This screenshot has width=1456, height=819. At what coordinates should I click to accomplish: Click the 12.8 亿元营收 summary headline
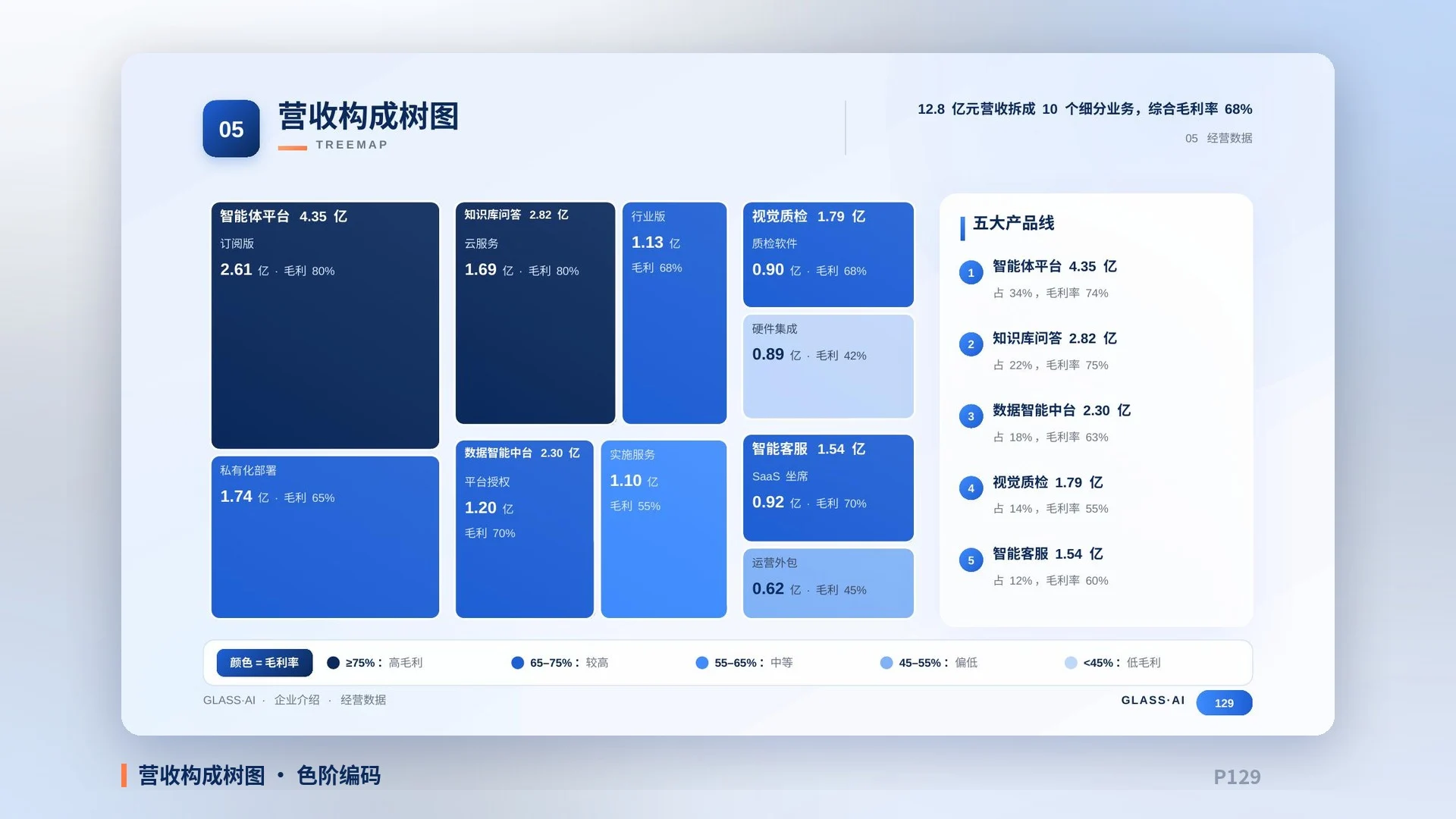pos(1084,109)
